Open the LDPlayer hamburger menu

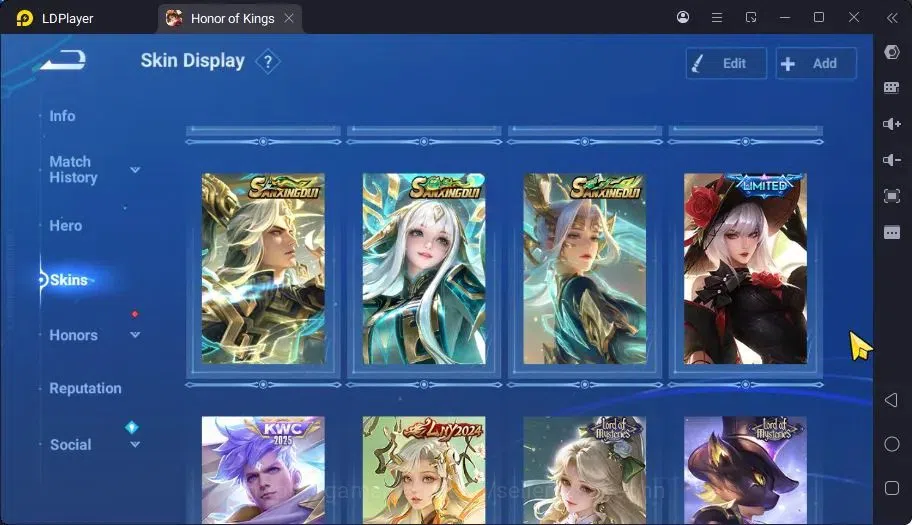coord(717,17)
